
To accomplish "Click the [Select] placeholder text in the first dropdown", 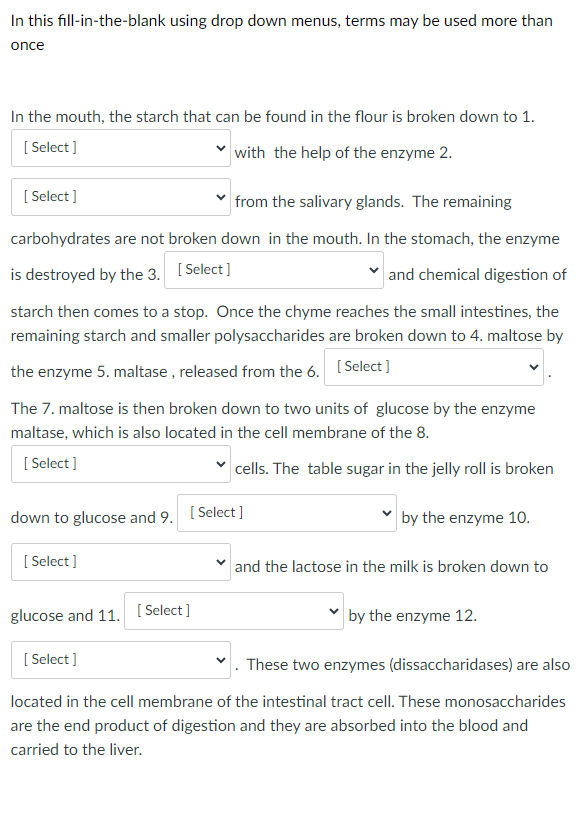I will [x=50, y=147].
